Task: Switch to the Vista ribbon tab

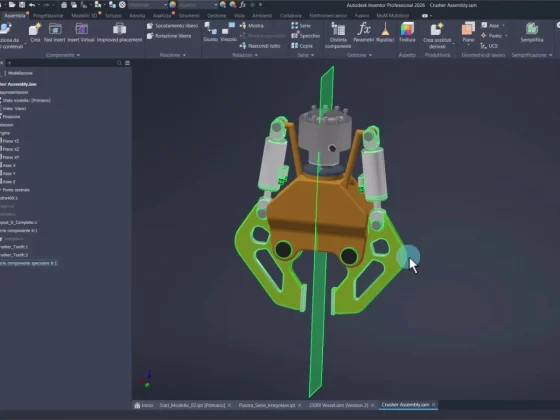Action: click(x=239, y=16)
